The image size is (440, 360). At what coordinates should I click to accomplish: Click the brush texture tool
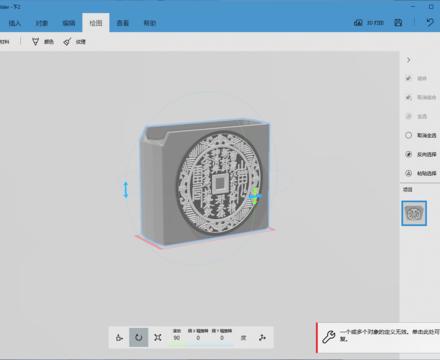[67, 42]
